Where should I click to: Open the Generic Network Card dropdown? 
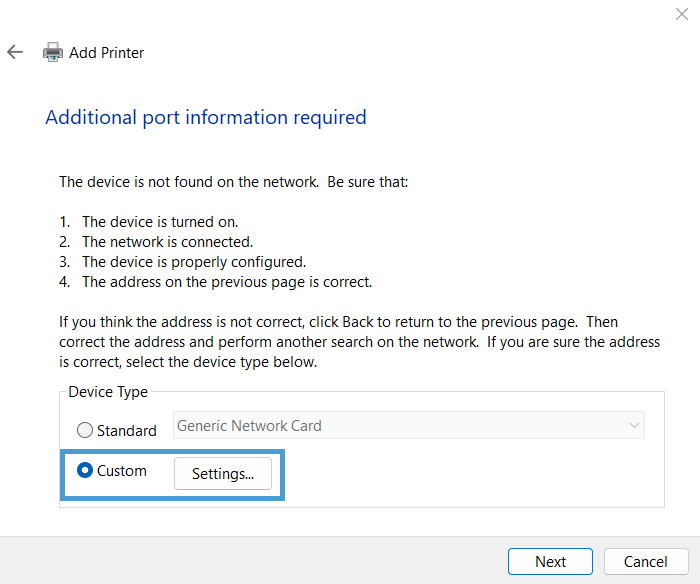coord(408,425)
